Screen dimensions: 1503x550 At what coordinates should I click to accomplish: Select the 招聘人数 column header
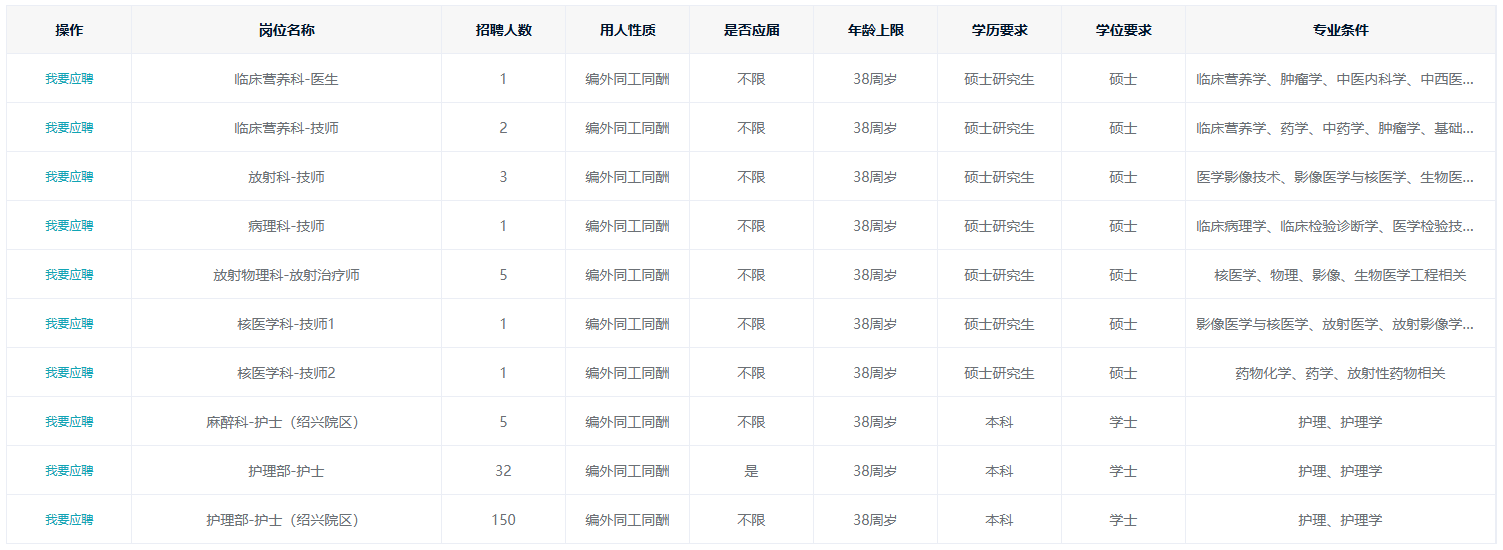coord(503,30)
